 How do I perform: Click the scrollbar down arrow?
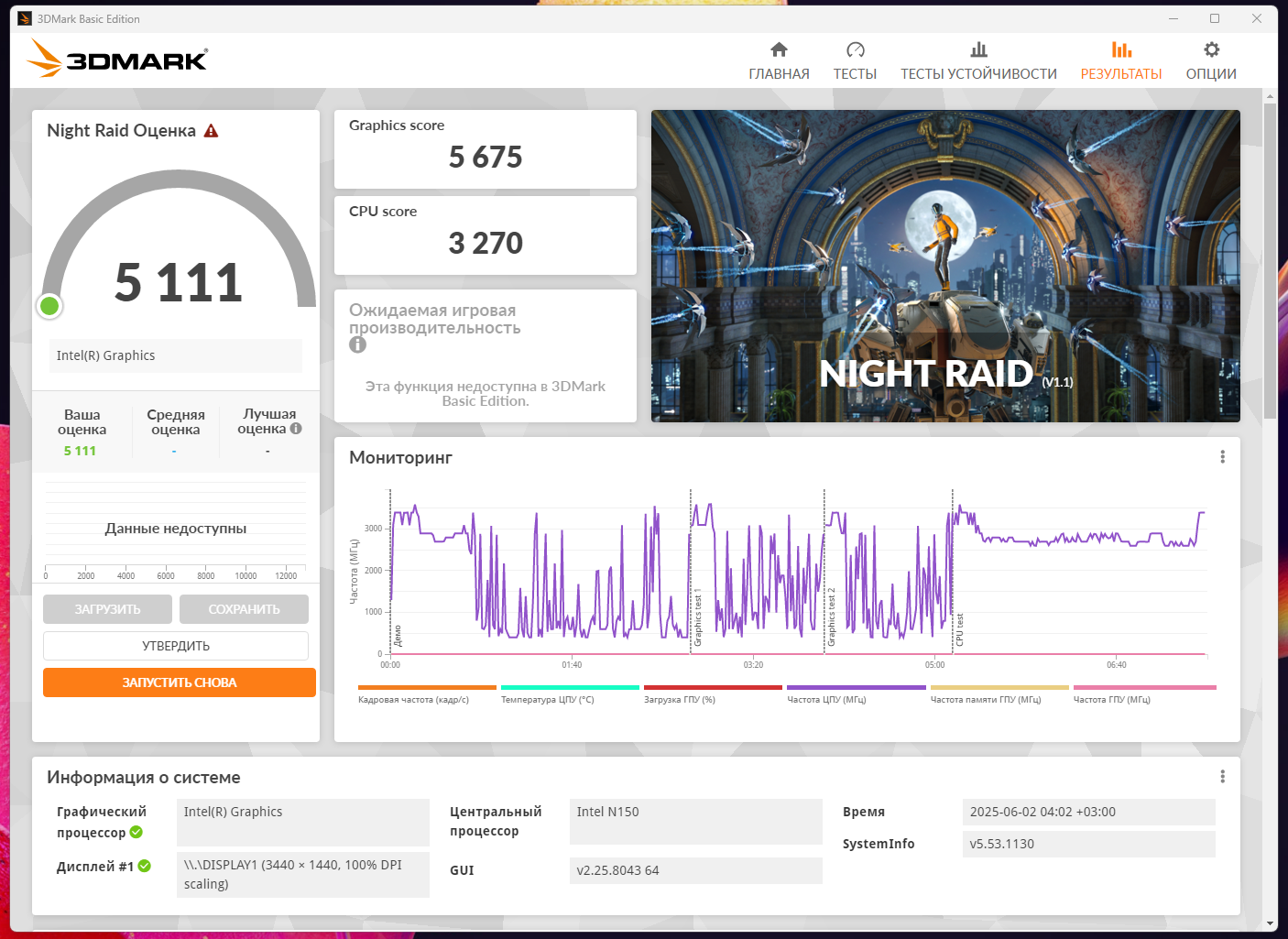coord(1270,923)
